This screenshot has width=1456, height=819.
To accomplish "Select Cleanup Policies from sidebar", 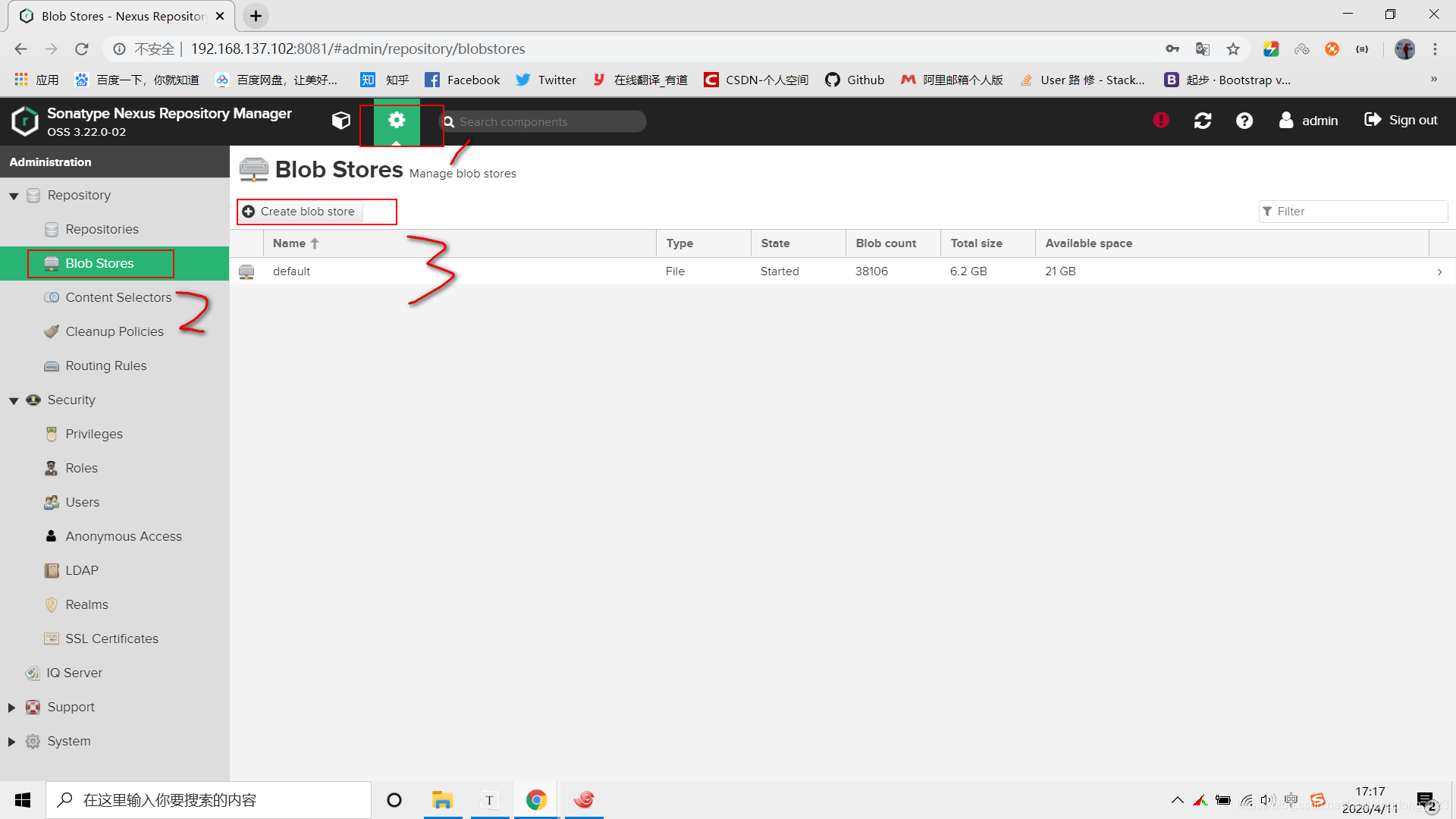I will point(115,331).
